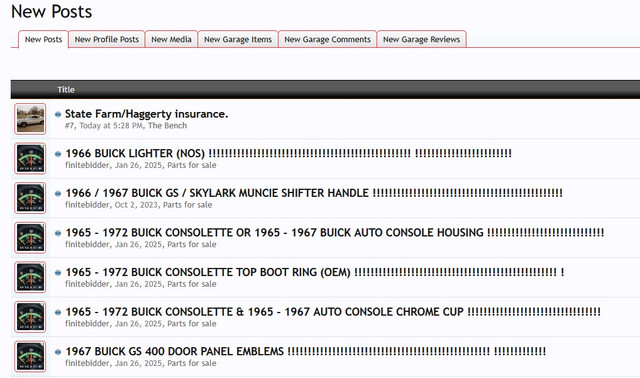Open GS 400 Door Panel Emblems thread
Screen dimensions: 640x378
click(x=305, y=351)
